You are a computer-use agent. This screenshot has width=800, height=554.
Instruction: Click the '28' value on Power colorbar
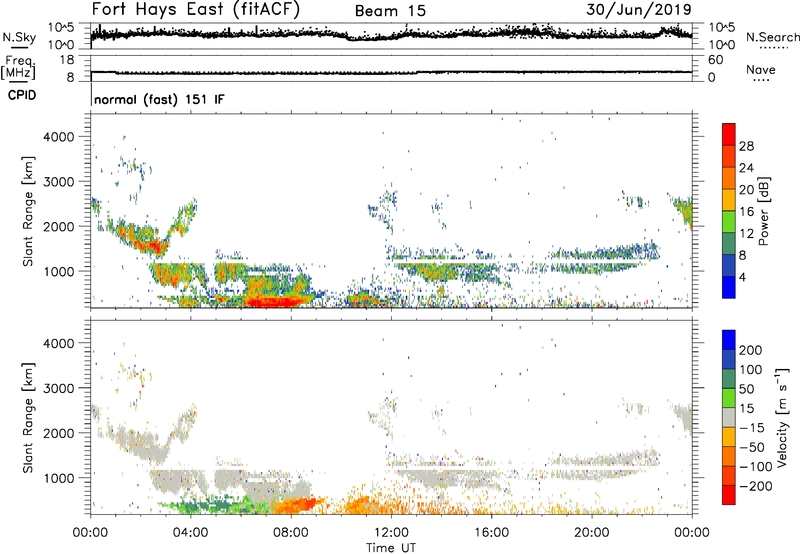746,146
